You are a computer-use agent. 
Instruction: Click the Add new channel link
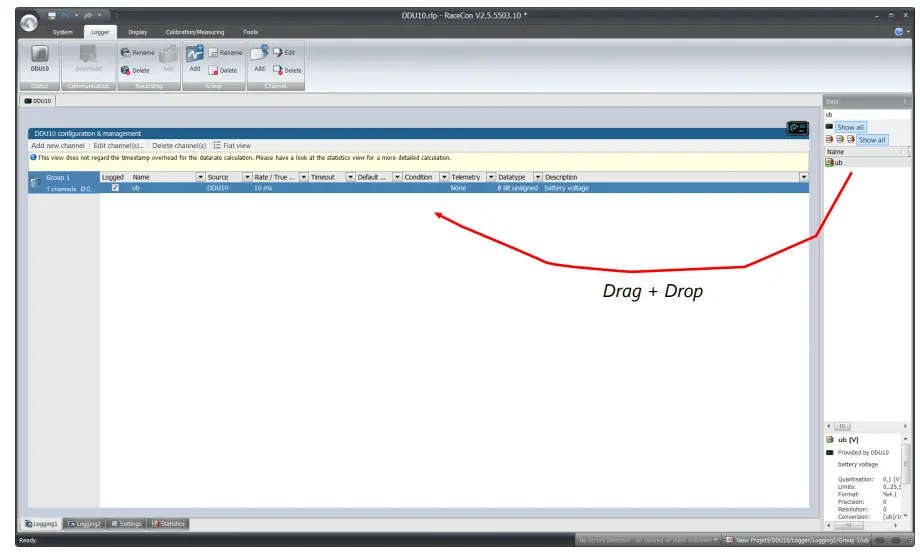pos(58,145)
